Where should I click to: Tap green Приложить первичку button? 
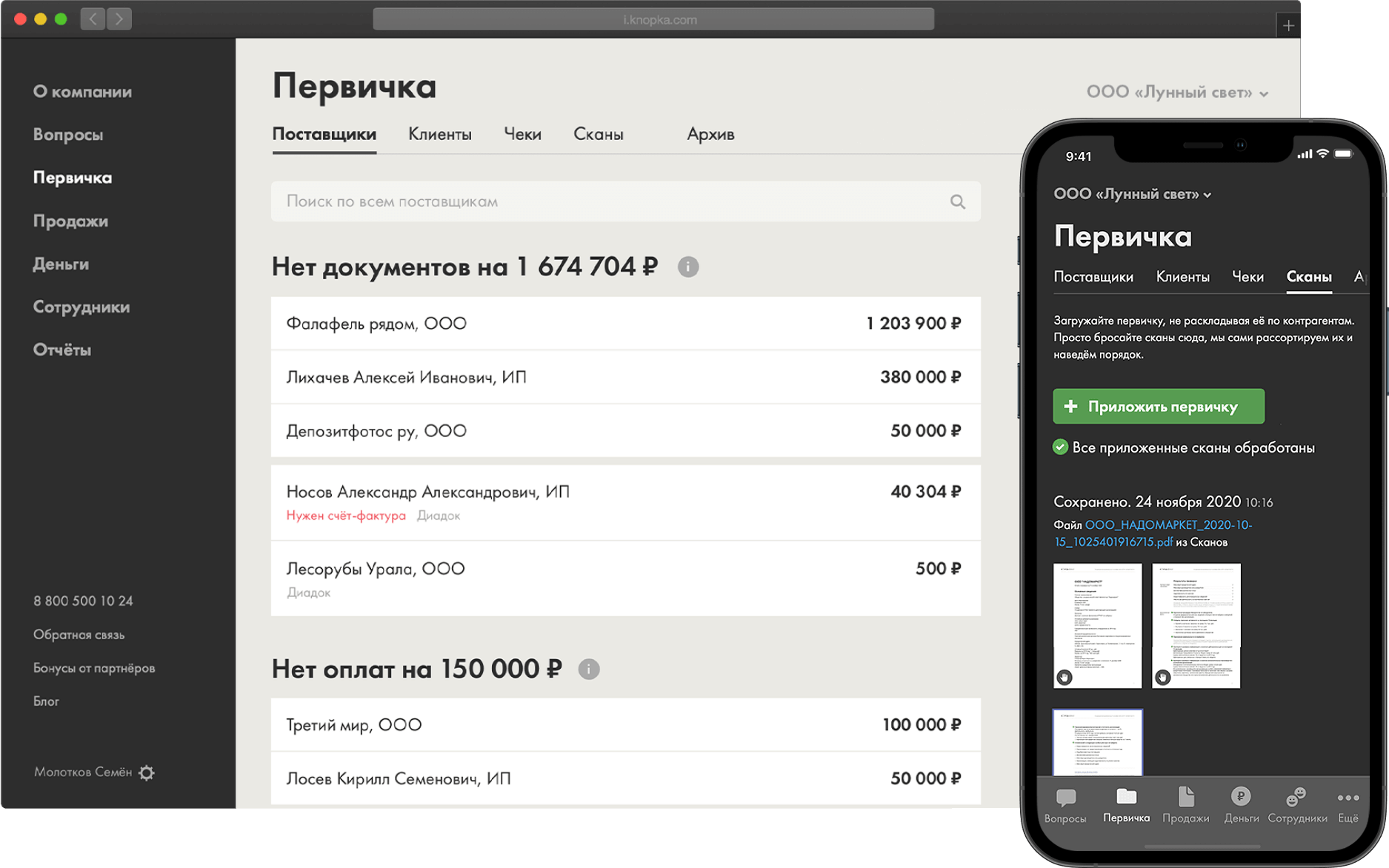coord(1159,407)
